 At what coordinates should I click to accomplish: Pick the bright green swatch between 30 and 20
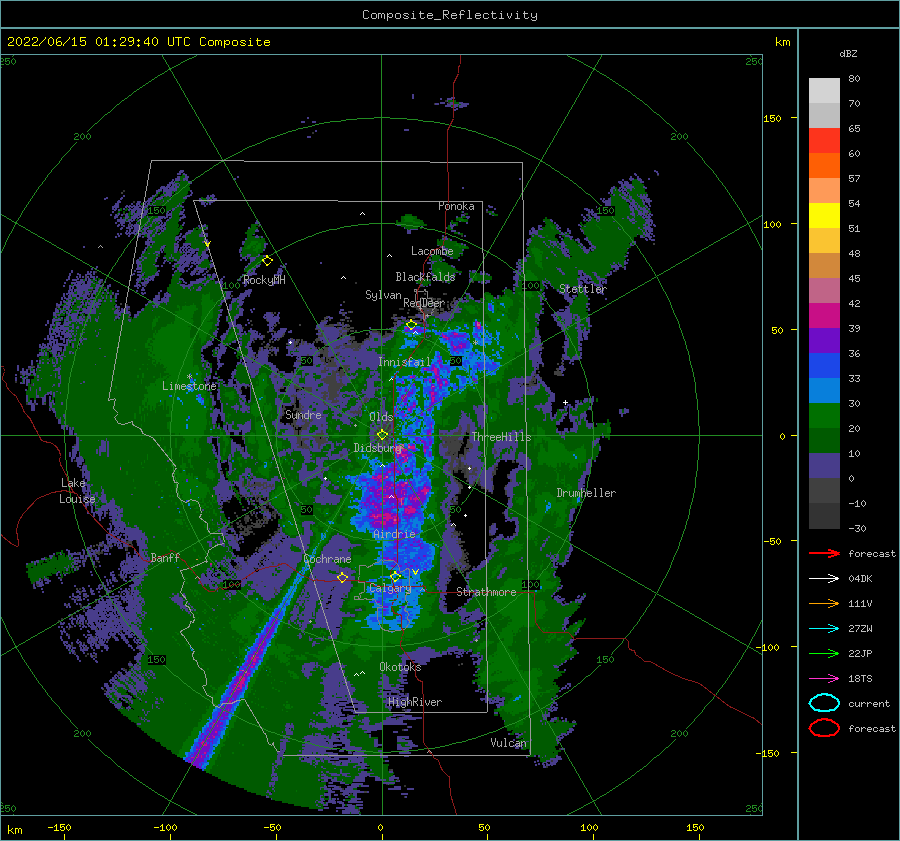pyautogui.click(x=824, y=416)
